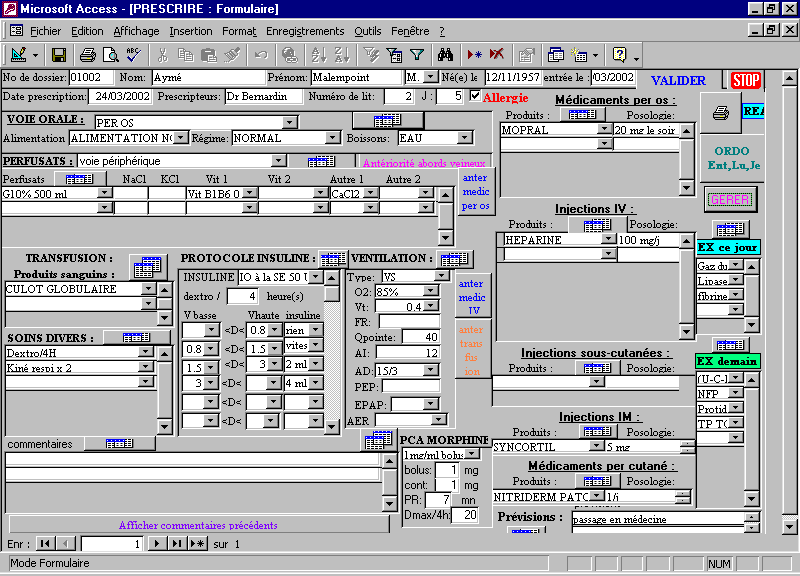Click the Nom field containing Aymé
The image size is (800, 576).
point(209,78)
